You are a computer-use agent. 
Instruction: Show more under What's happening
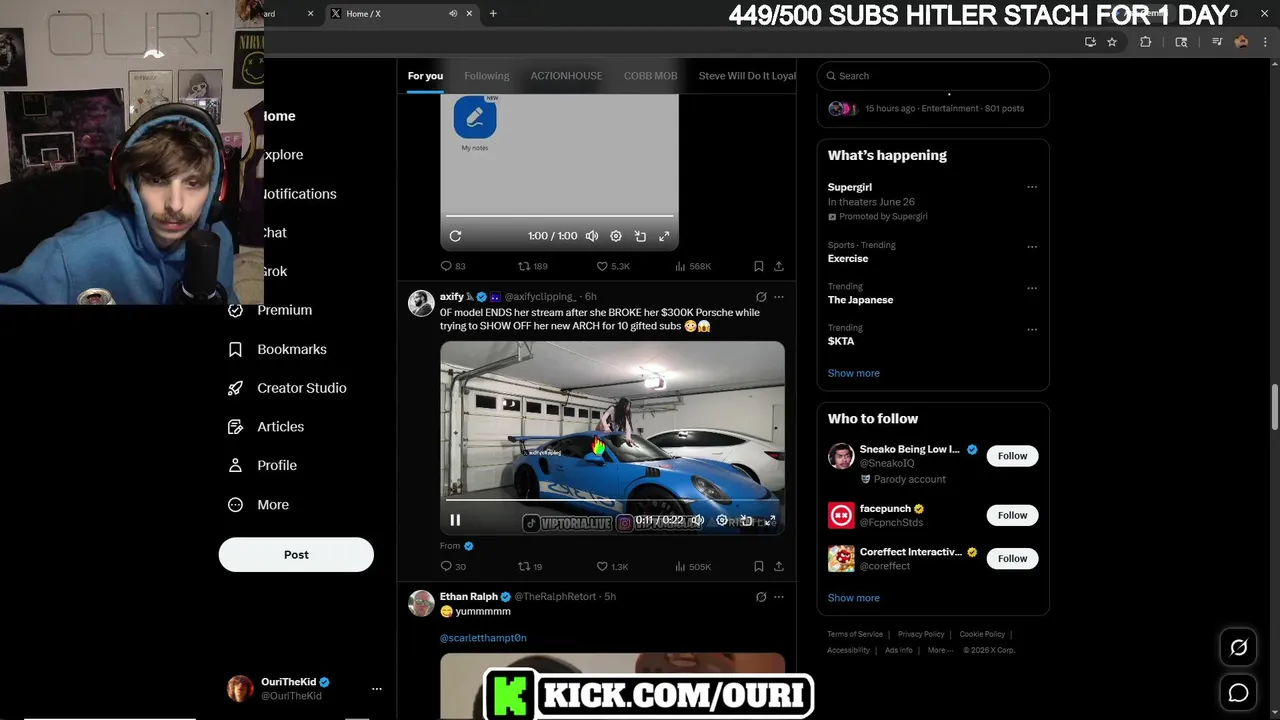pos(854,373)
